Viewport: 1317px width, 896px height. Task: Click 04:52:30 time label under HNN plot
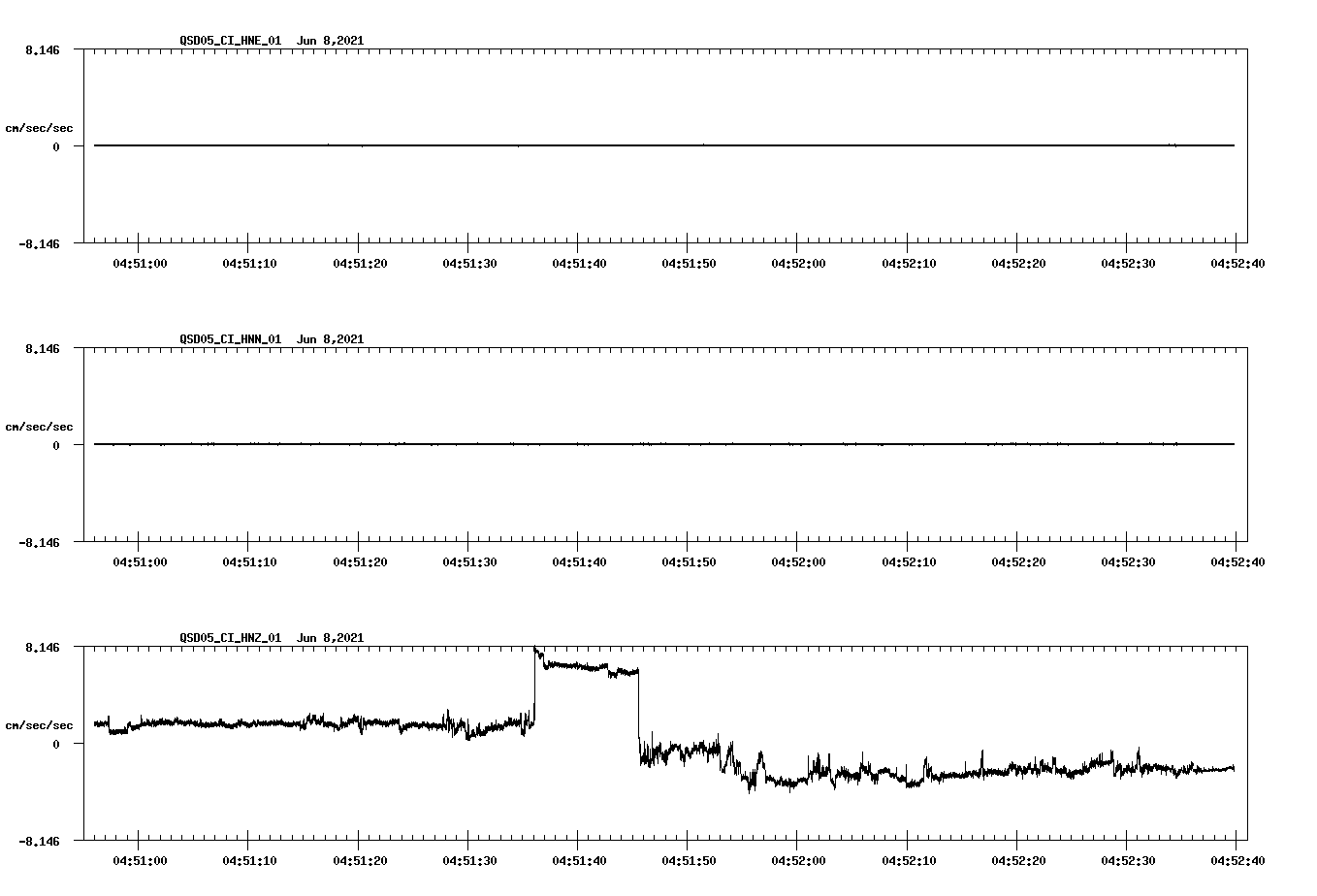point(1127,561)
